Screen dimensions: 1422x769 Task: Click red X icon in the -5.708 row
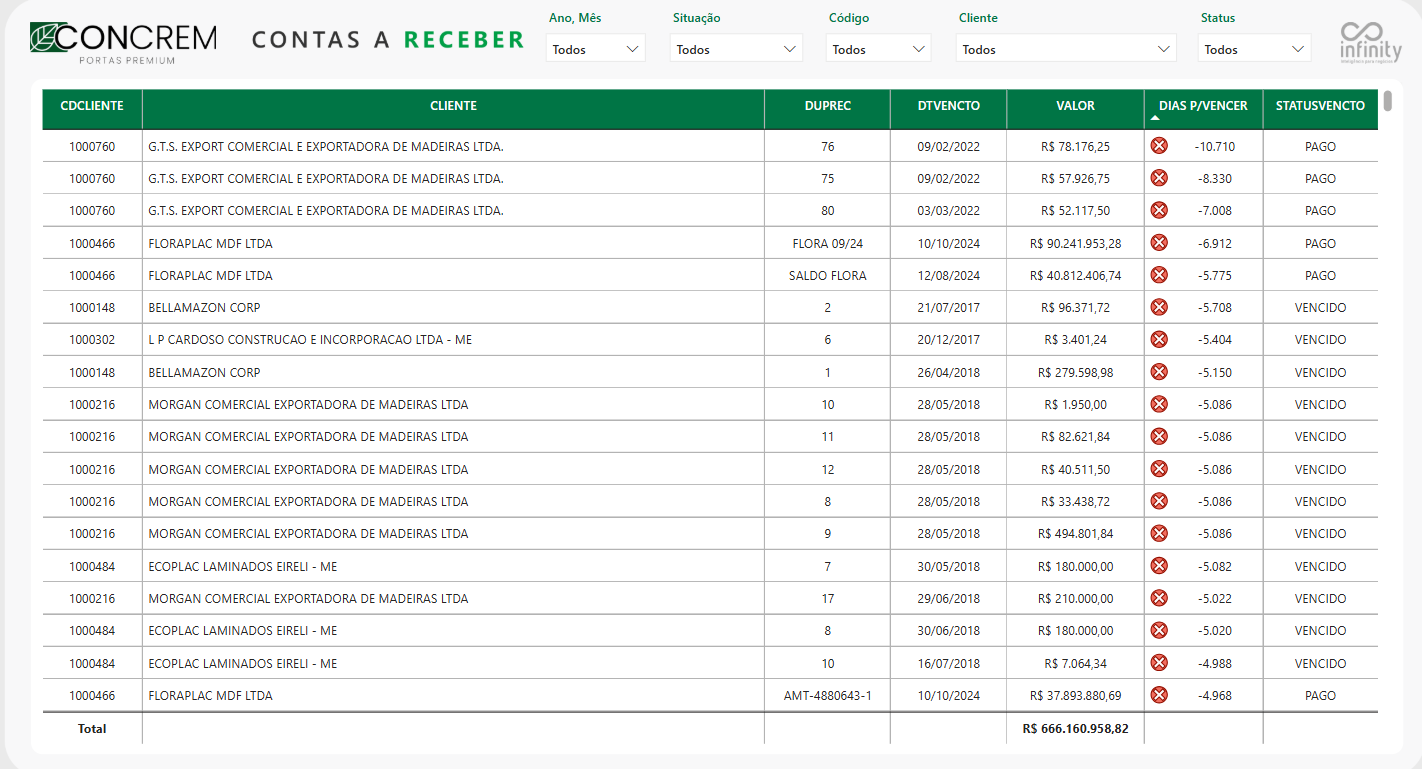pos(1159,307)
